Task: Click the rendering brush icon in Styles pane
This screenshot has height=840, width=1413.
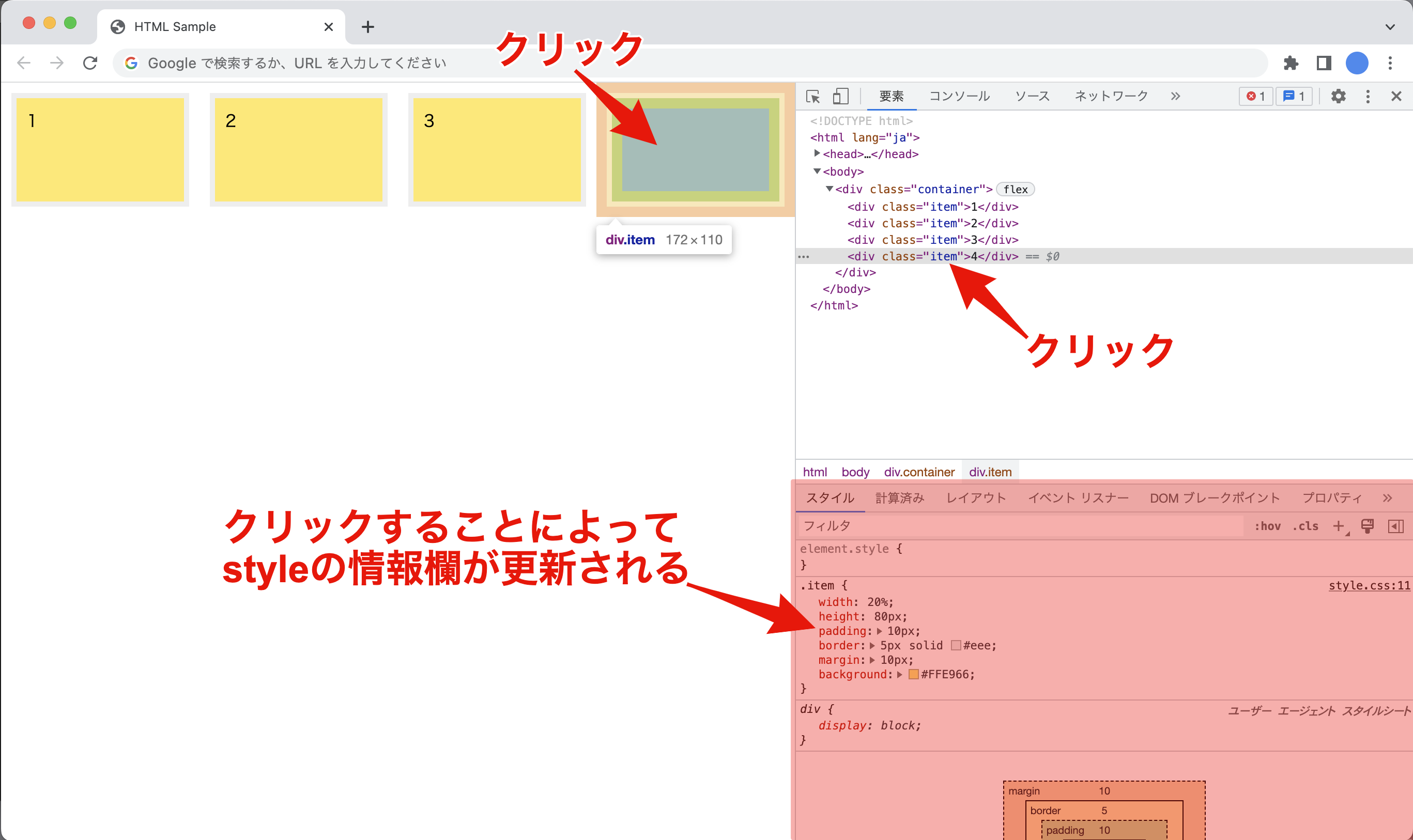Action: 1367,526
